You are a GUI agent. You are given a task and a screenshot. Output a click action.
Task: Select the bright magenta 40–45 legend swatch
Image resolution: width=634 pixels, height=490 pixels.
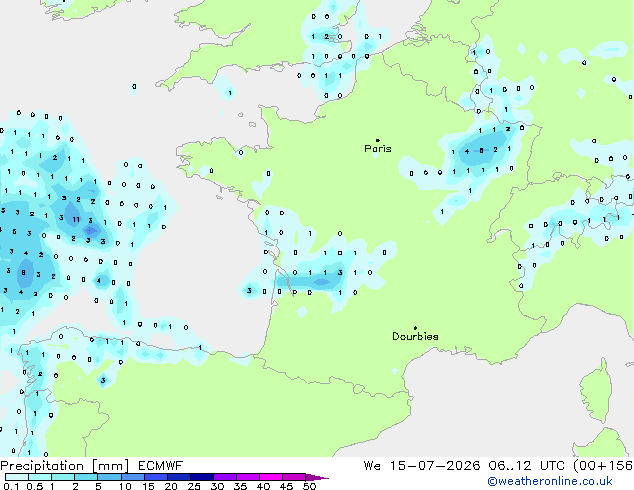pos(271,477)
